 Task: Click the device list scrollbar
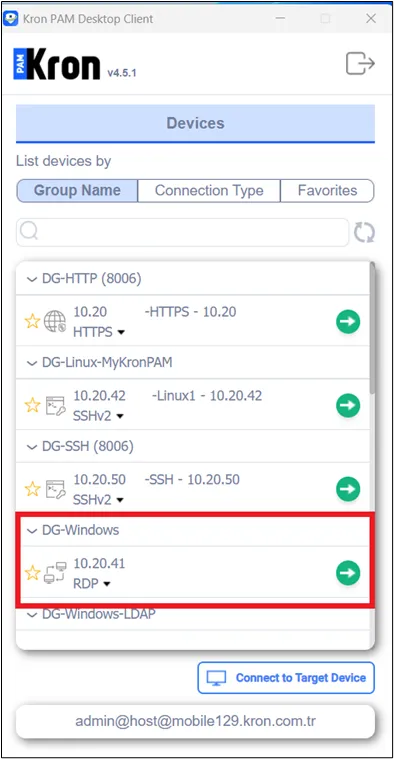pos(372,328)
